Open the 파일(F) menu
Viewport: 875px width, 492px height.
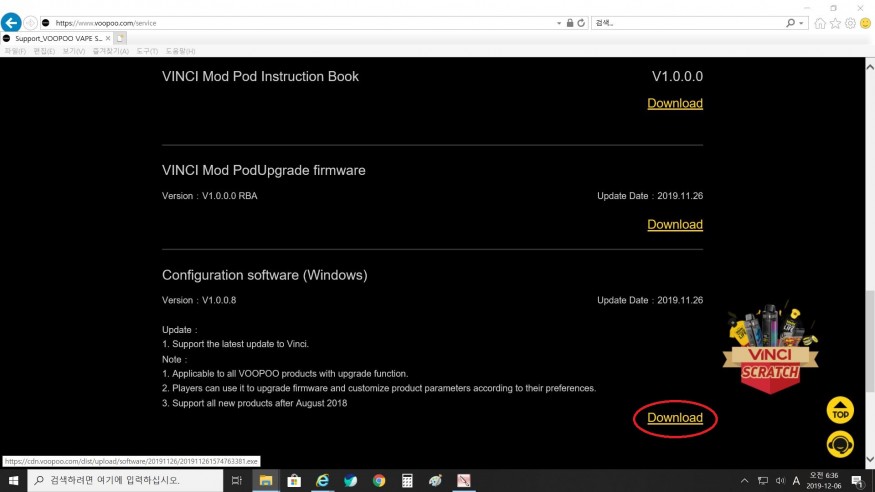click(x=15, y=51)
